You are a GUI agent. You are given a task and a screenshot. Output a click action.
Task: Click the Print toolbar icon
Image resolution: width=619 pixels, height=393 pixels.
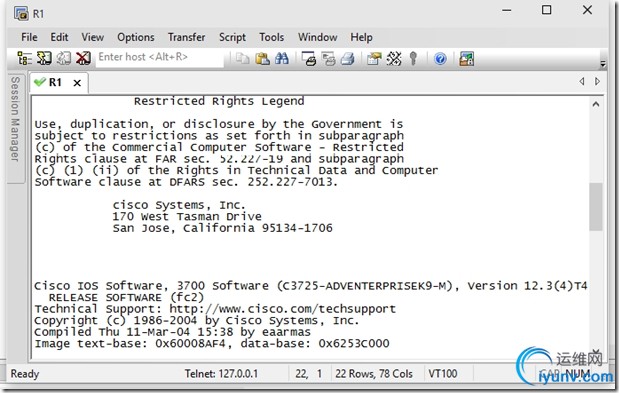(347, 59)
